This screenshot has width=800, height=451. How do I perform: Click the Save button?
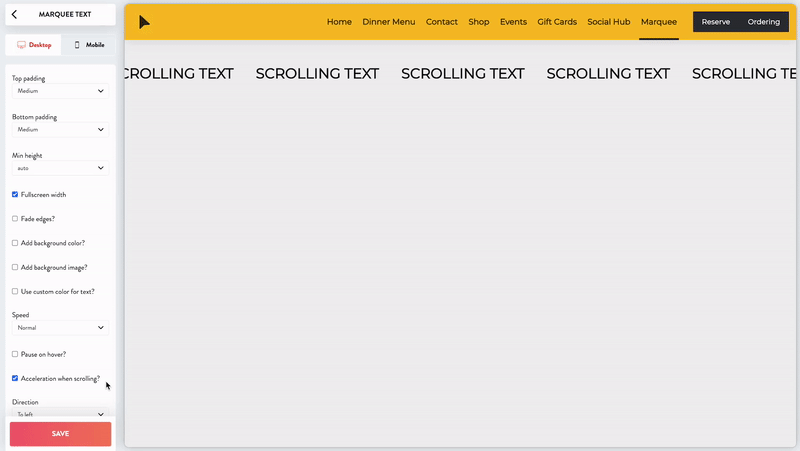pyautogui.click(x=60, y=434)
